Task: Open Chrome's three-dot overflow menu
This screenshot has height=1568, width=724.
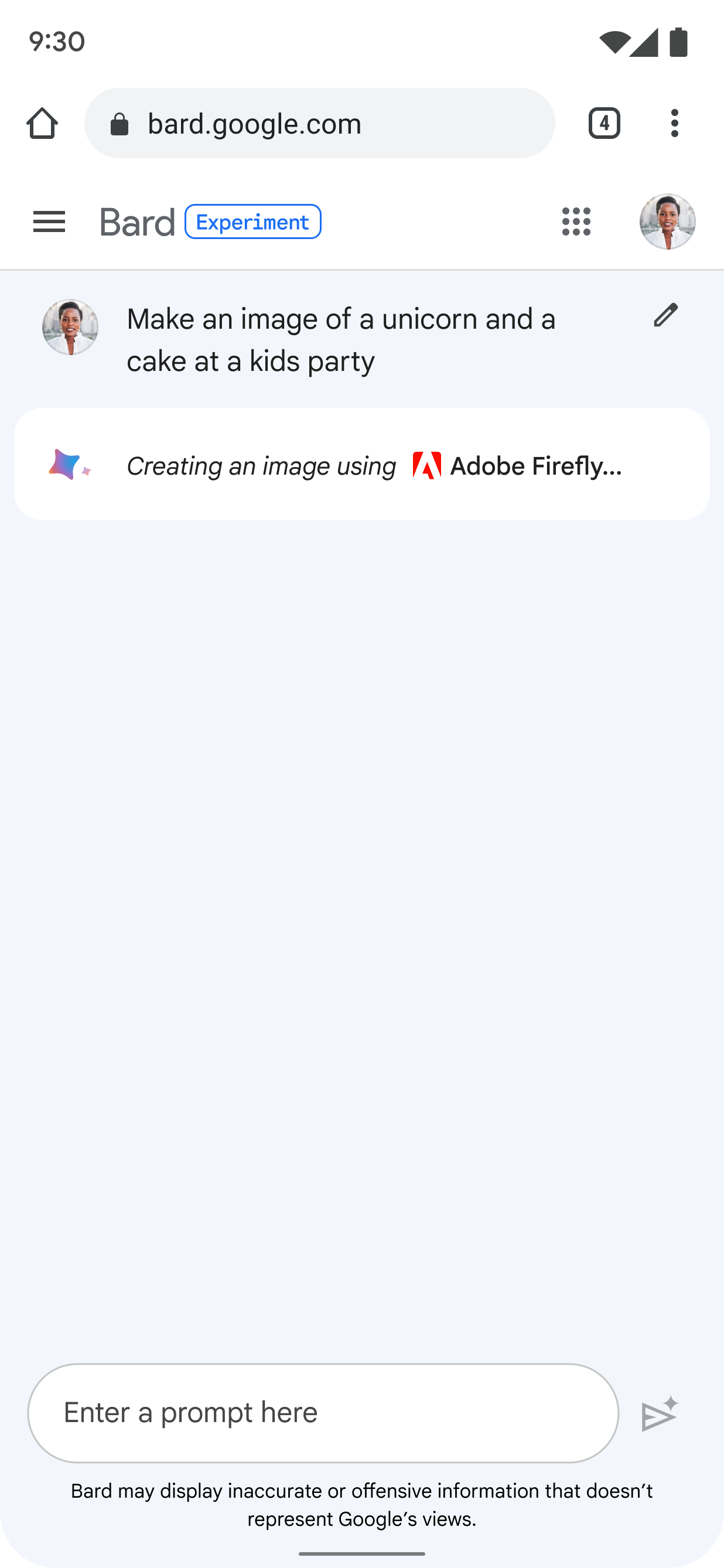Action: coord(674,124)
